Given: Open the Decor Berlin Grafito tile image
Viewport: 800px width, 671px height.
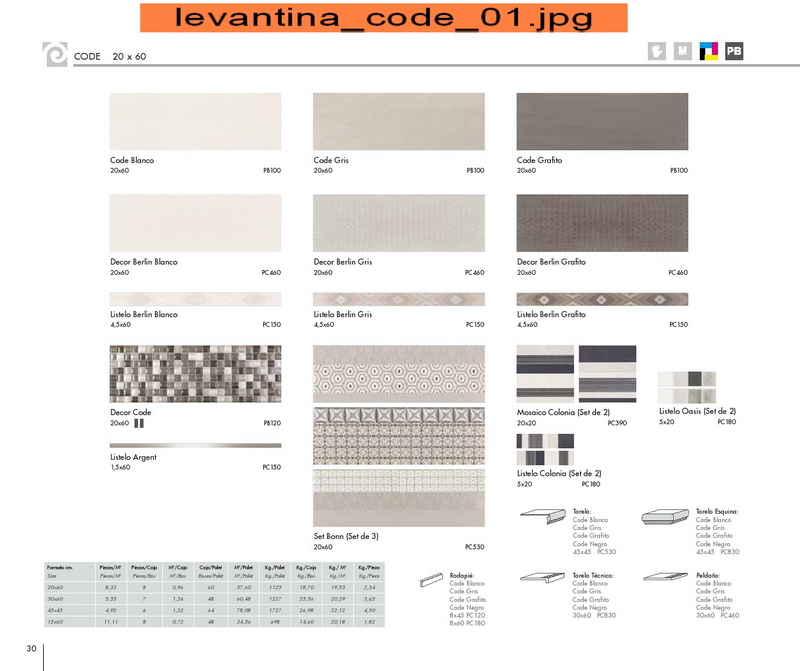Looking at the screenshot, I should click(x=602, y=223).
